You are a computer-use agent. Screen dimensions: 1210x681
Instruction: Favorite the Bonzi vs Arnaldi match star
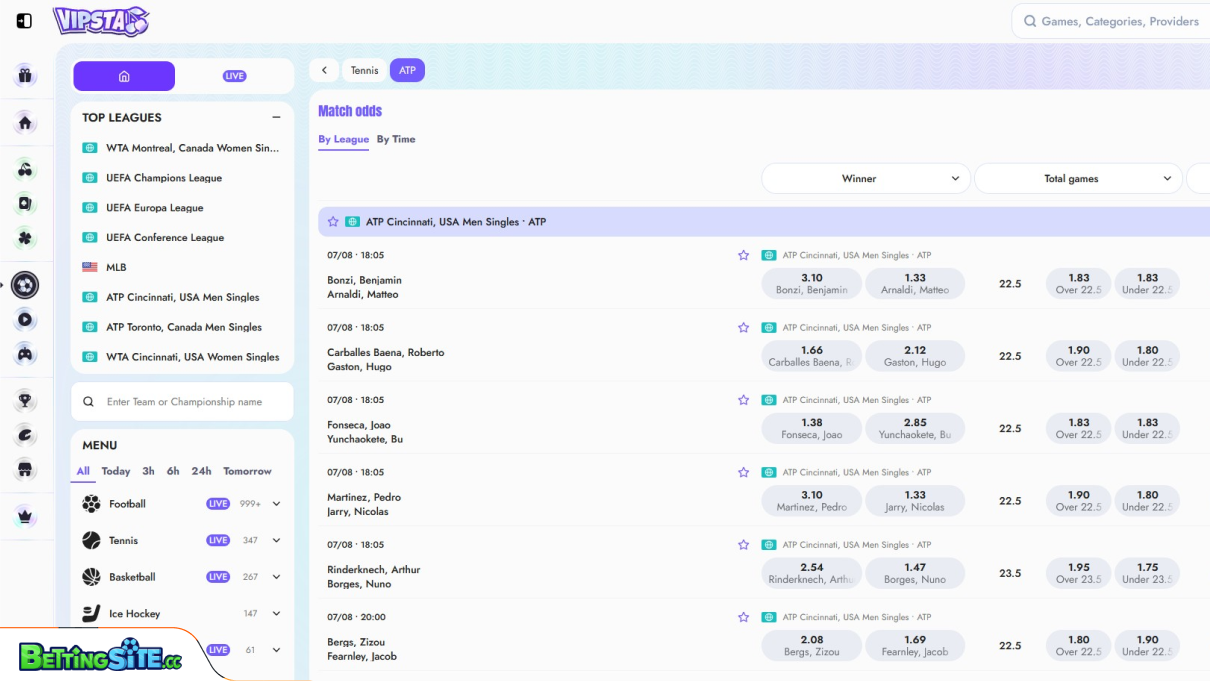pos(743,256)
